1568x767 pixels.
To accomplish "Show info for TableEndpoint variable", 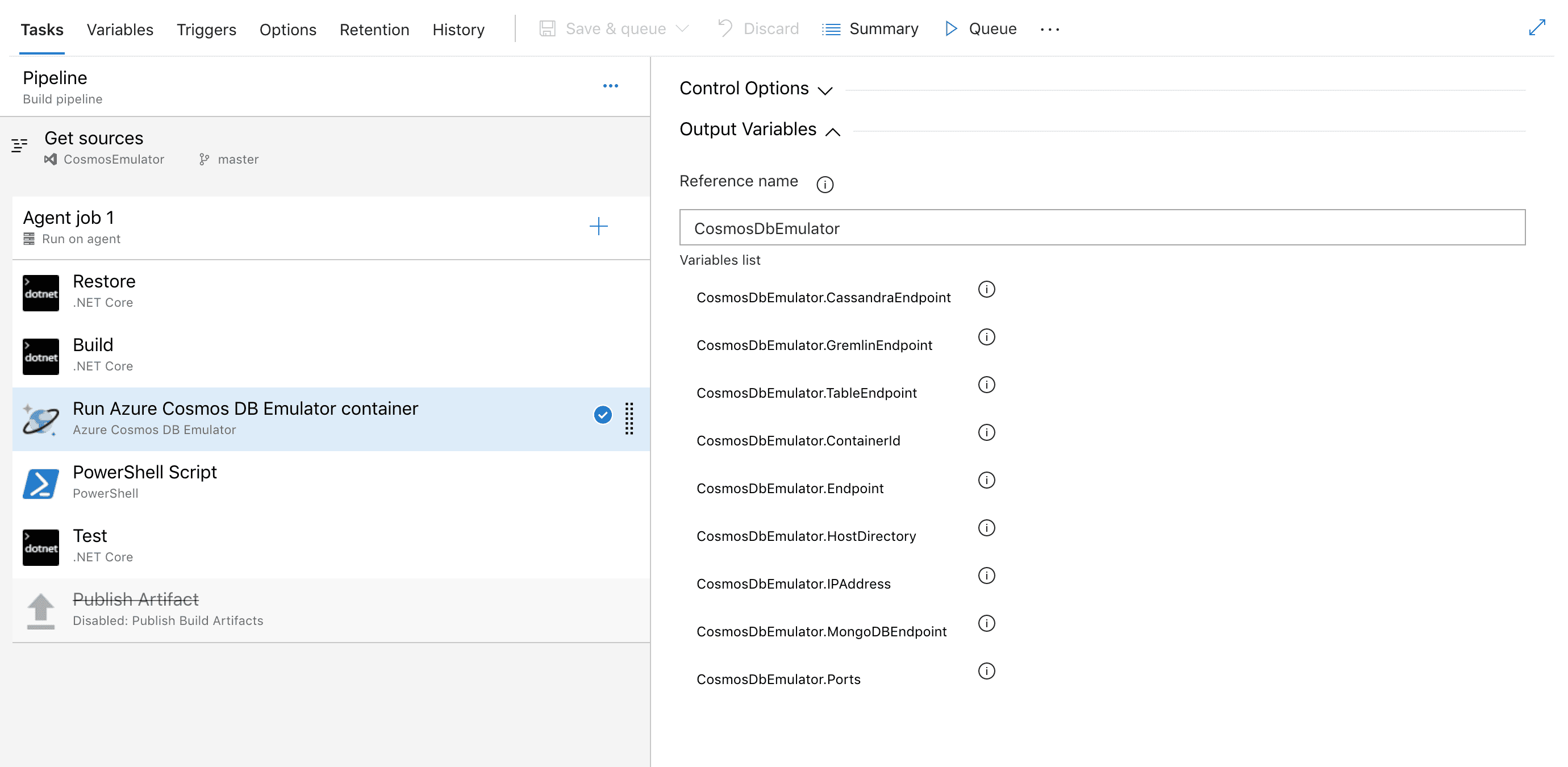I will pos(987,385).
